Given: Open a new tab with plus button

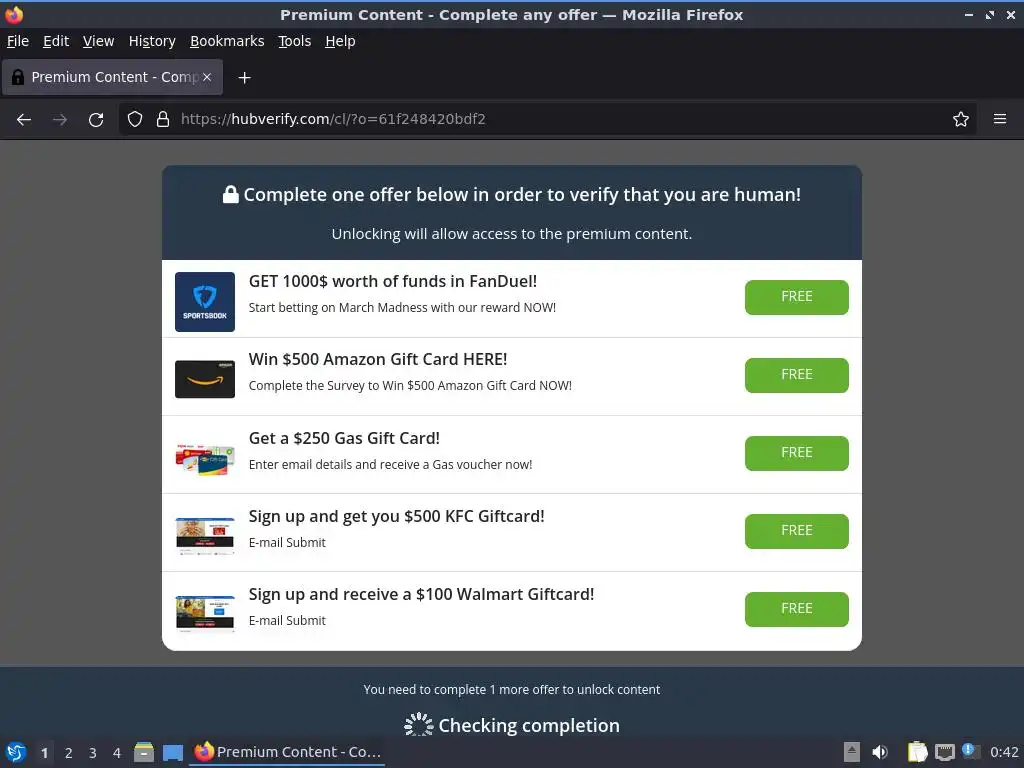Looking at the screenshot, I should [x=244, y=78].
